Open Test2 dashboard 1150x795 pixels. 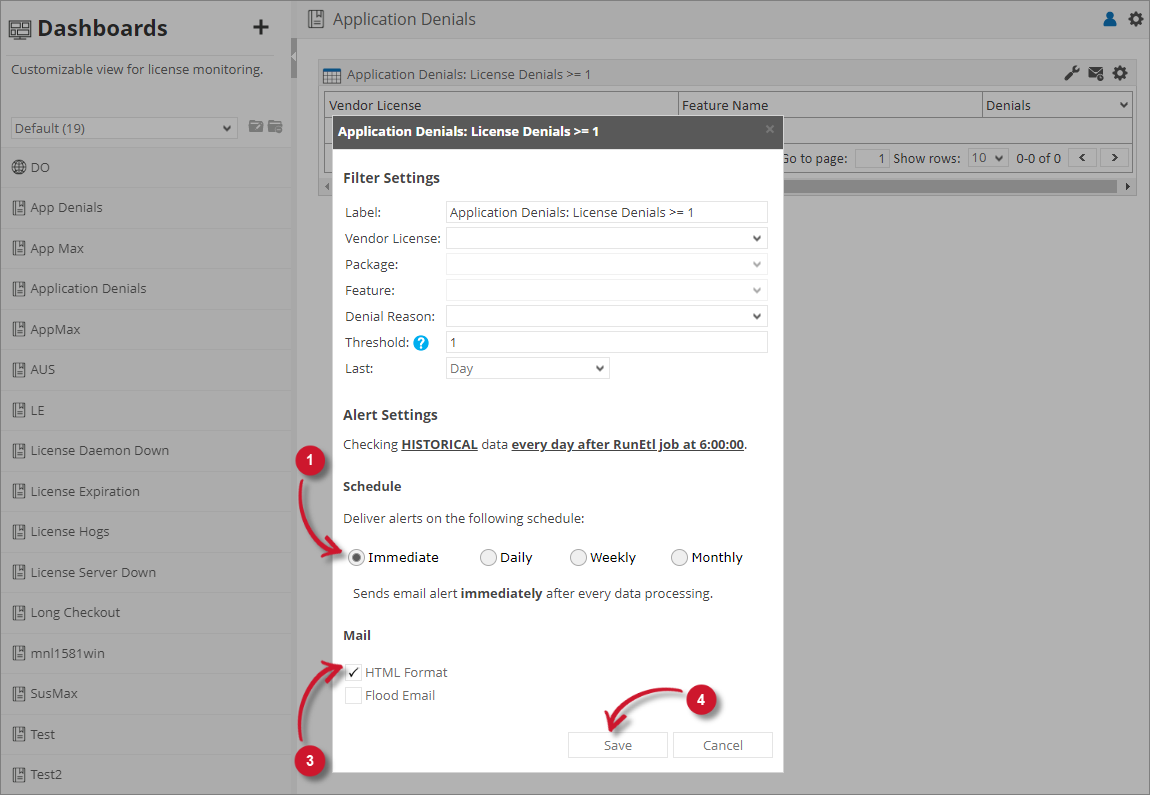click(146, 775)
